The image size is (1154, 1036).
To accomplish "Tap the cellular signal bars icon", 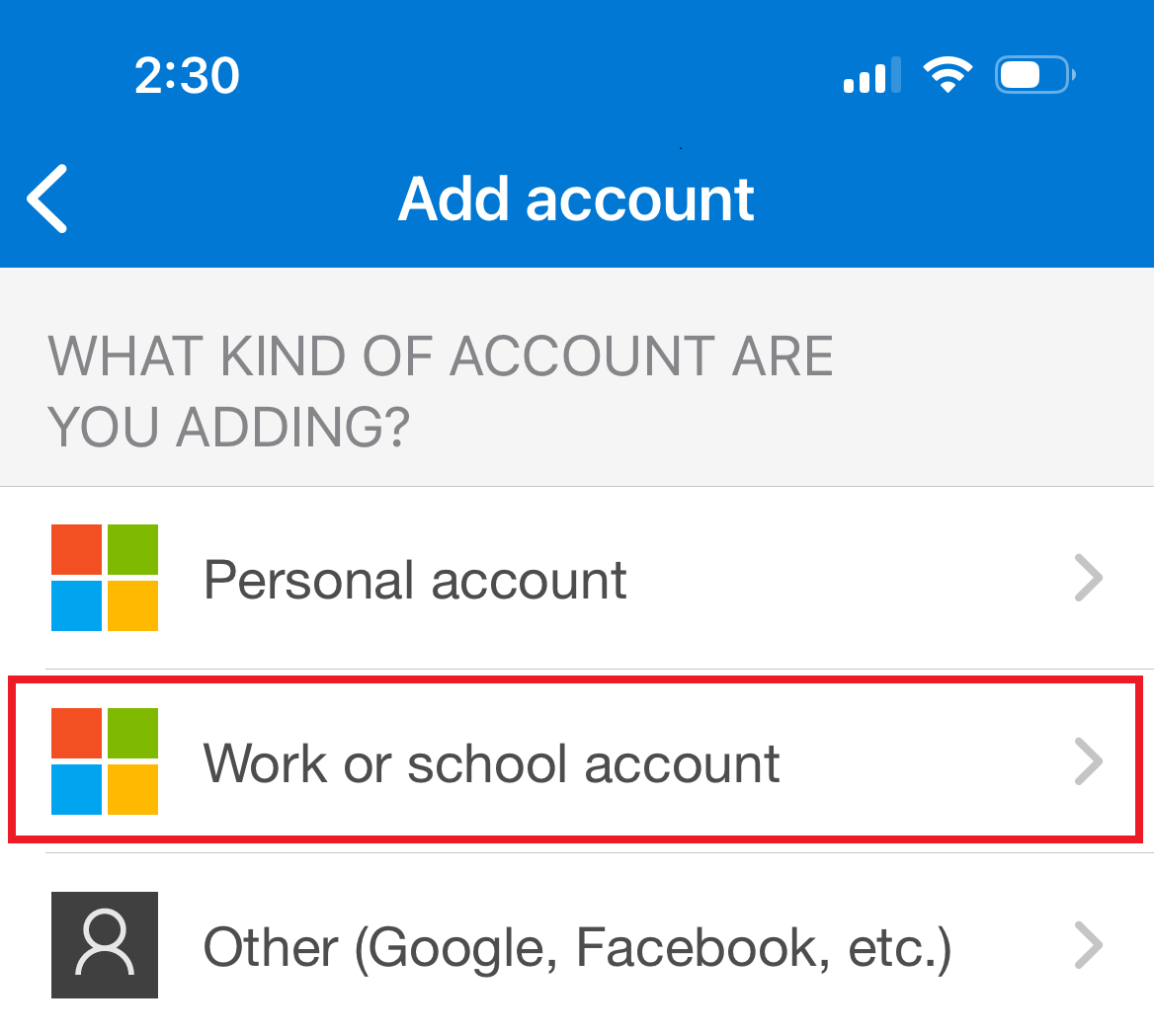I will pyautogui.click(x=871, y=75).
